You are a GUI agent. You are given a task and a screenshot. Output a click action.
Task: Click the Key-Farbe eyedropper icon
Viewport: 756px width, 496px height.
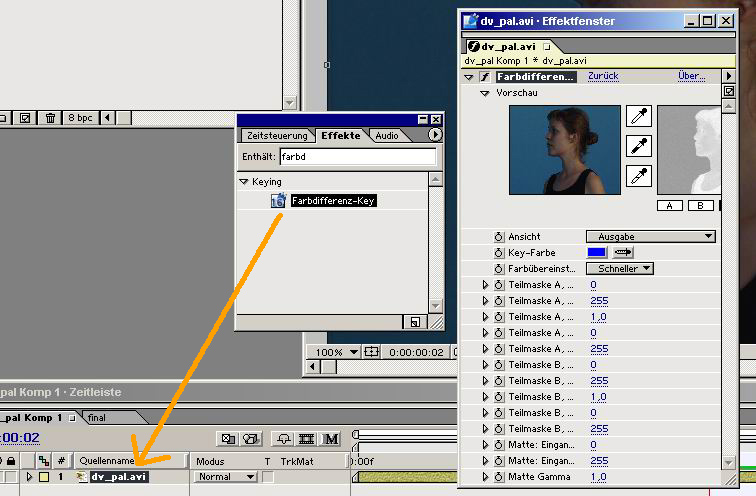point(623,253)
